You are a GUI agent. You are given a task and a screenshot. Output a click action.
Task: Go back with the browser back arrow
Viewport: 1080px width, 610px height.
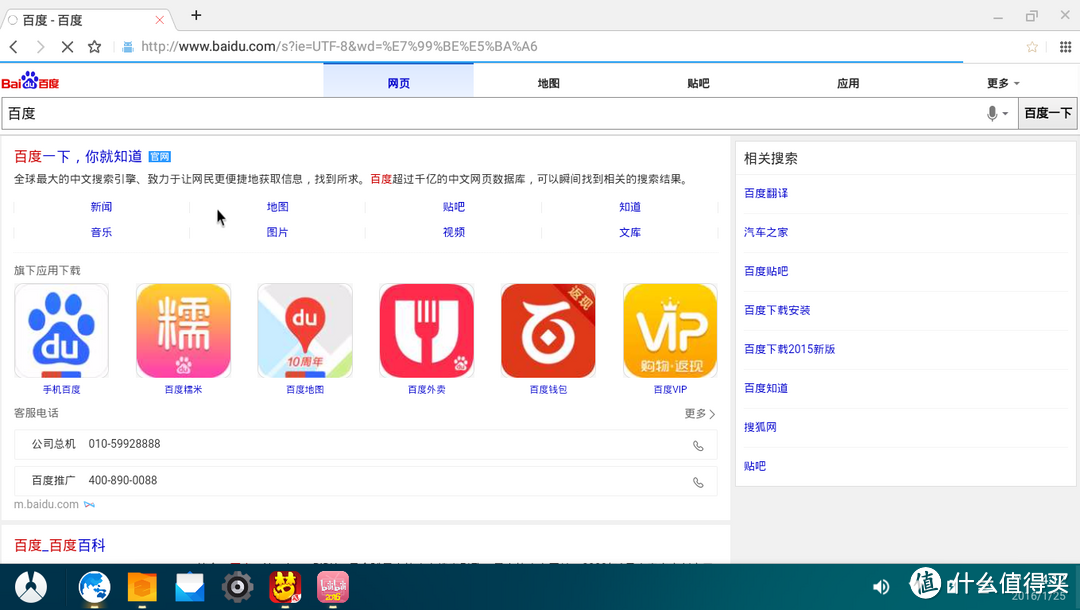(14, 47)
